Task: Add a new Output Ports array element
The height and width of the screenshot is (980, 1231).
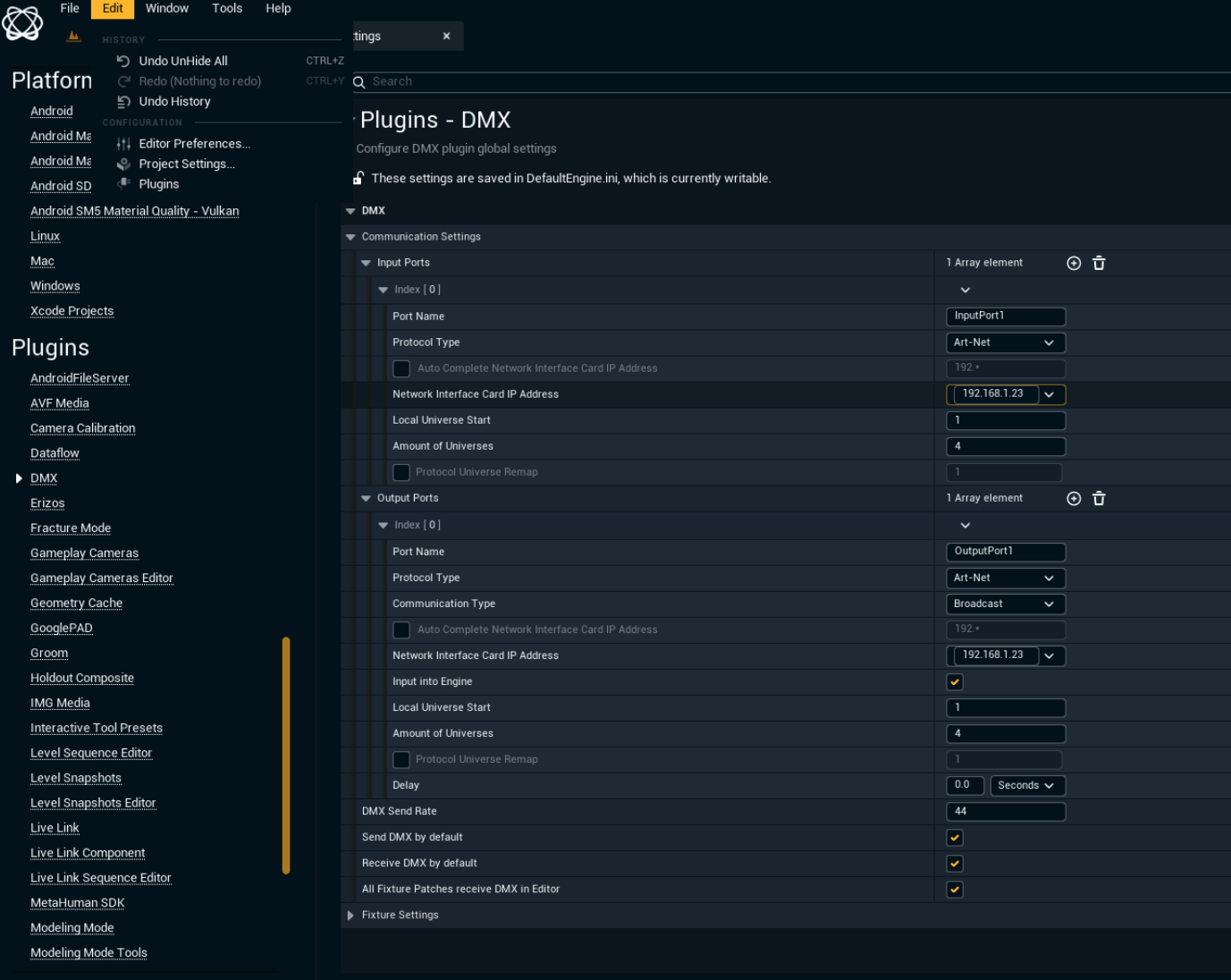Action: [1074, 499]
